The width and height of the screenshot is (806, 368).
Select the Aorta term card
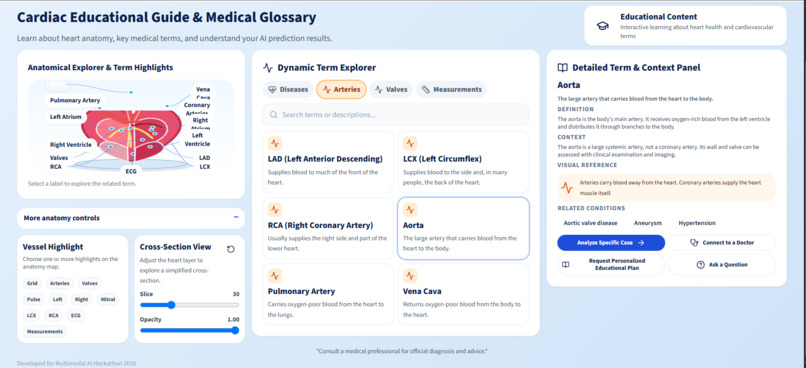[x=463, y=228]
